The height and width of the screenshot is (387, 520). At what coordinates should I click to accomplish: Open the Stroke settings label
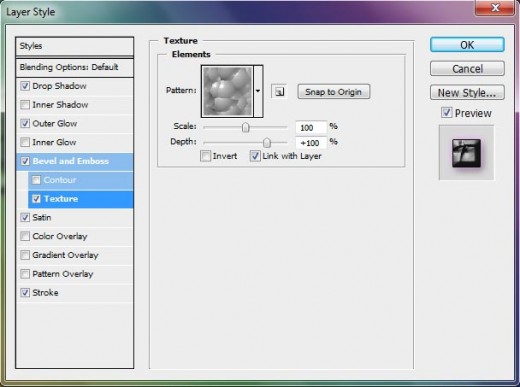[x=45, y=293]
